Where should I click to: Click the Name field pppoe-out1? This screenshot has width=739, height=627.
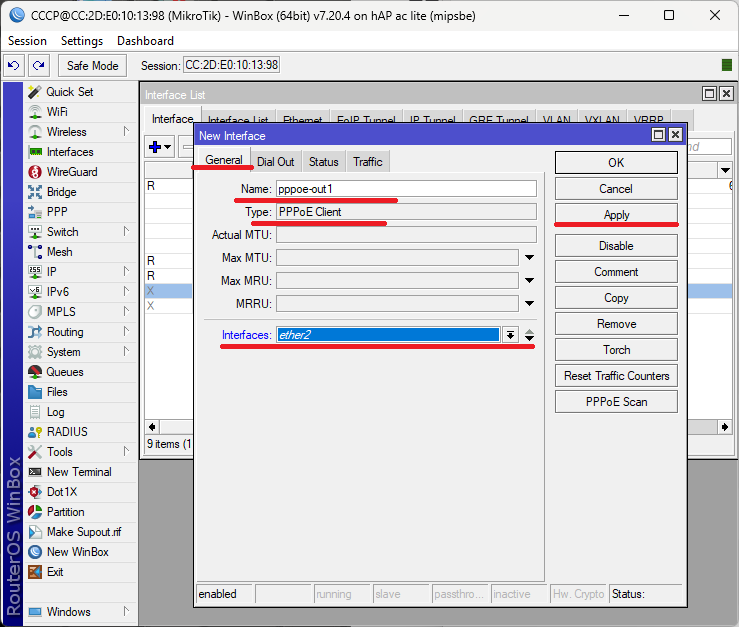(x=405, y=189)
